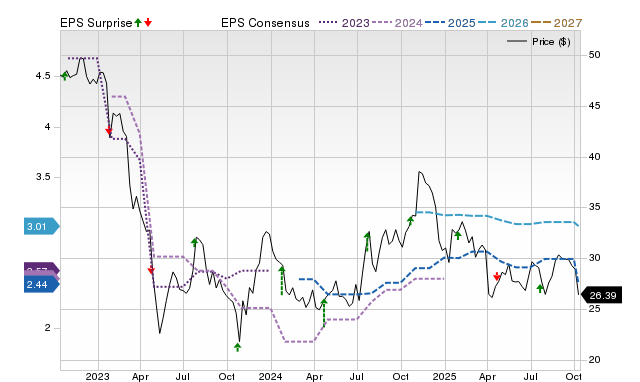
Task: Click the green surprise arrow just after 2025 start
Action: (x=458, y=235)
